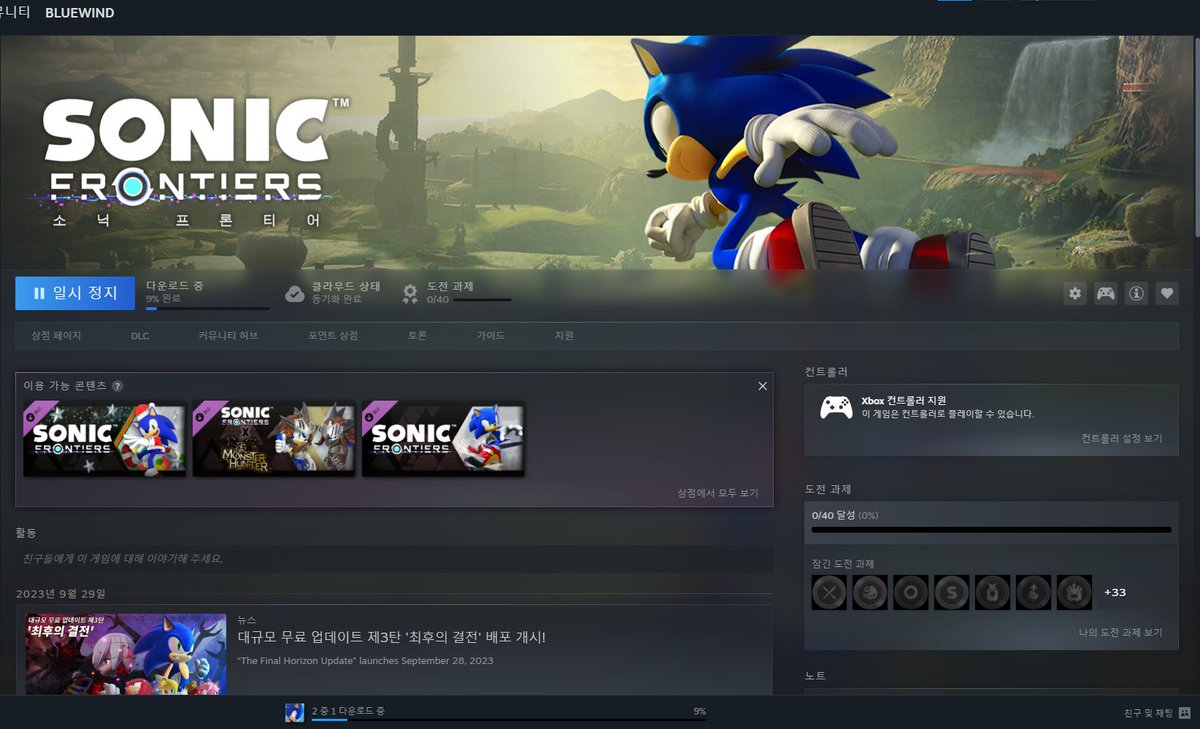
Task: Add to favorites heart icon
Action: coord(1166,294)
